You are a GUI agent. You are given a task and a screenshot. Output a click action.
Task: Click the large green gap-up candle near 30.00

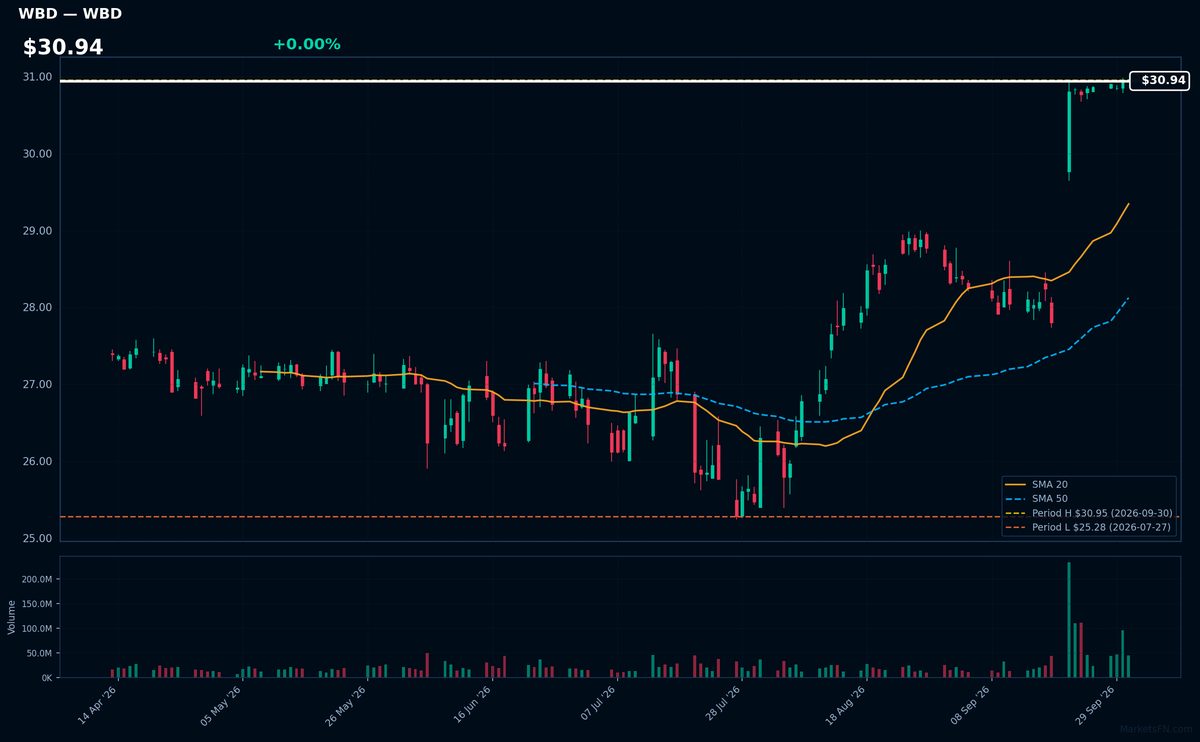(1069, 132)
